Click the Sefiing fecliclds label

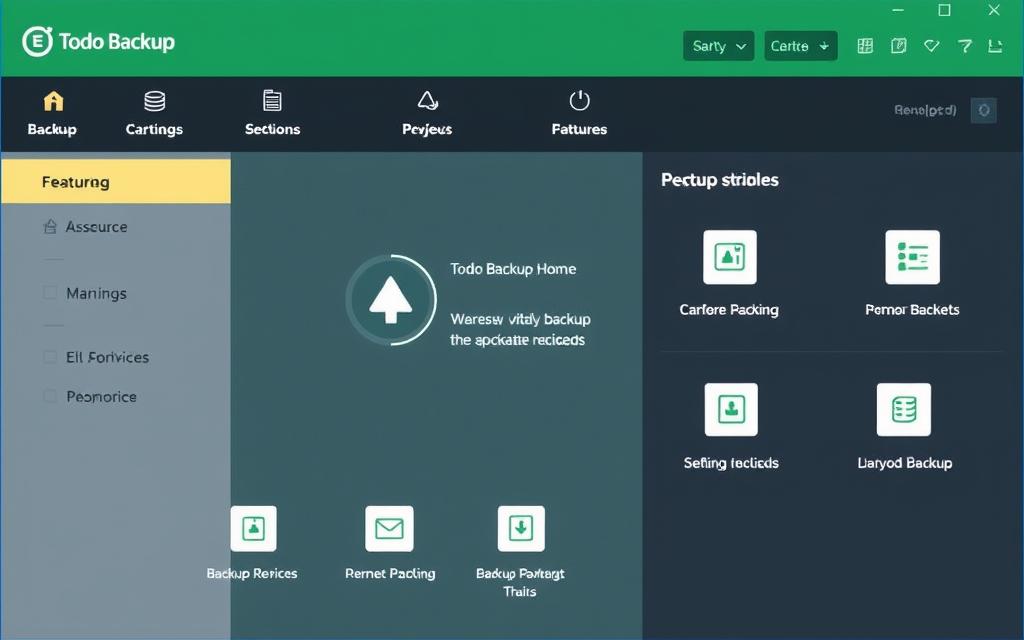(731, 463)
